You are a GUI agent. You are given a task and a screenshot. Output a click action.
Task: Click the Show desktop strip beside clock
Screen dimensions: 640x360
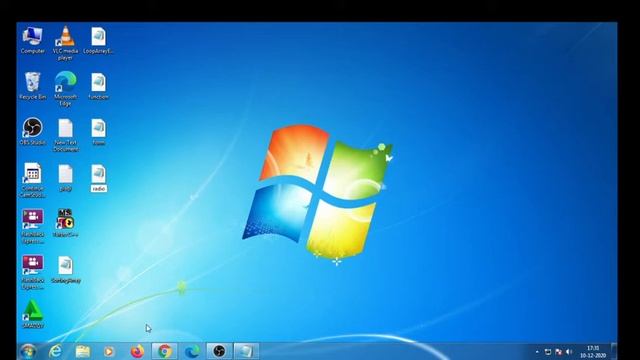[x=614, y=351]
